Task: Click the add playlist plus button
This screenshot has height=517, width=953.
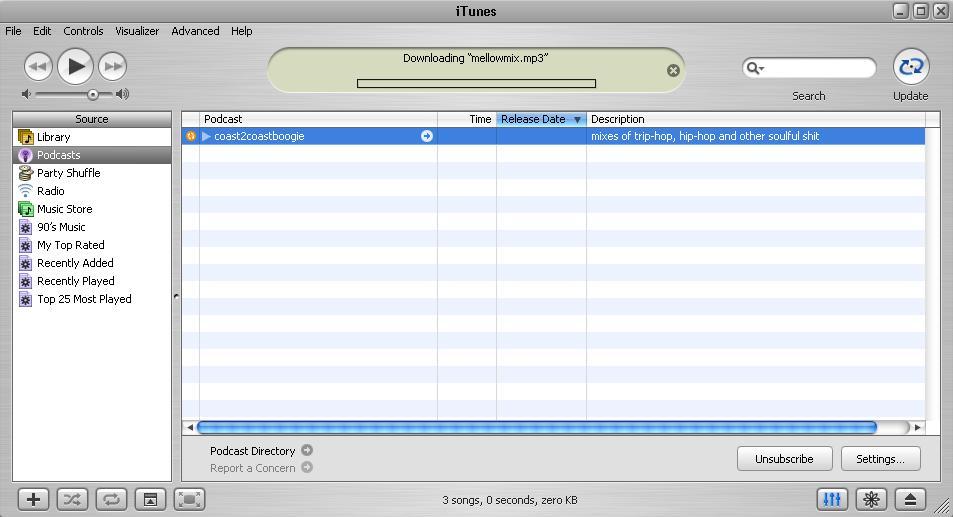Action: pos(33,499)
